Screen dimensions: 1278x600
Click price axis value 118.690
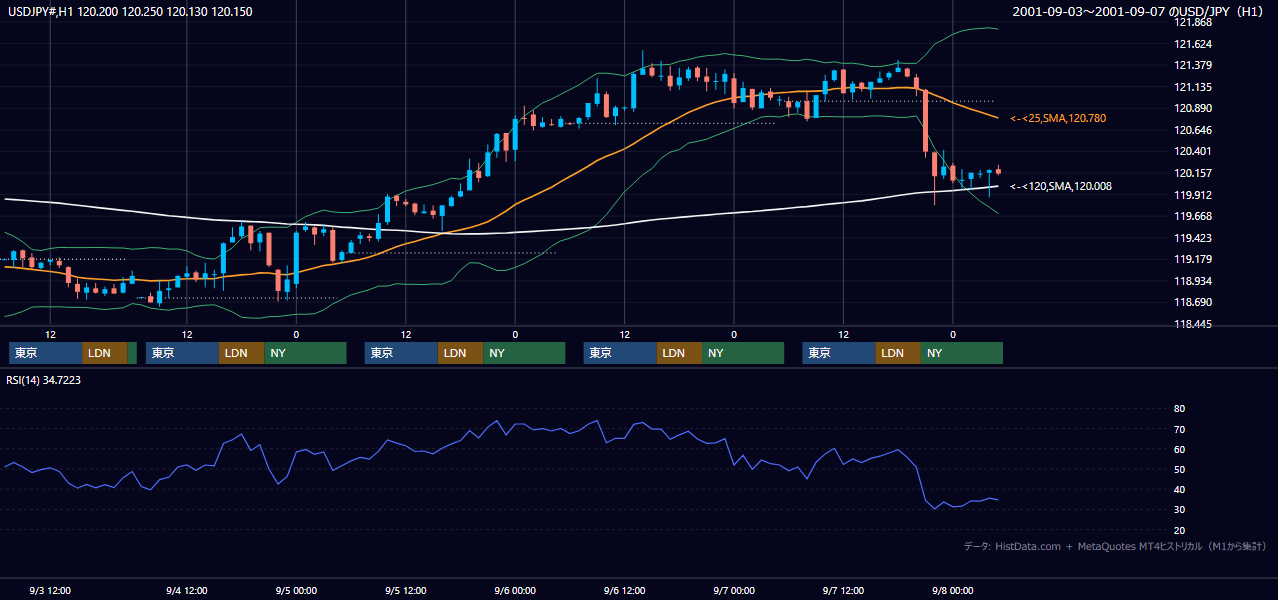coord(1192,302)
